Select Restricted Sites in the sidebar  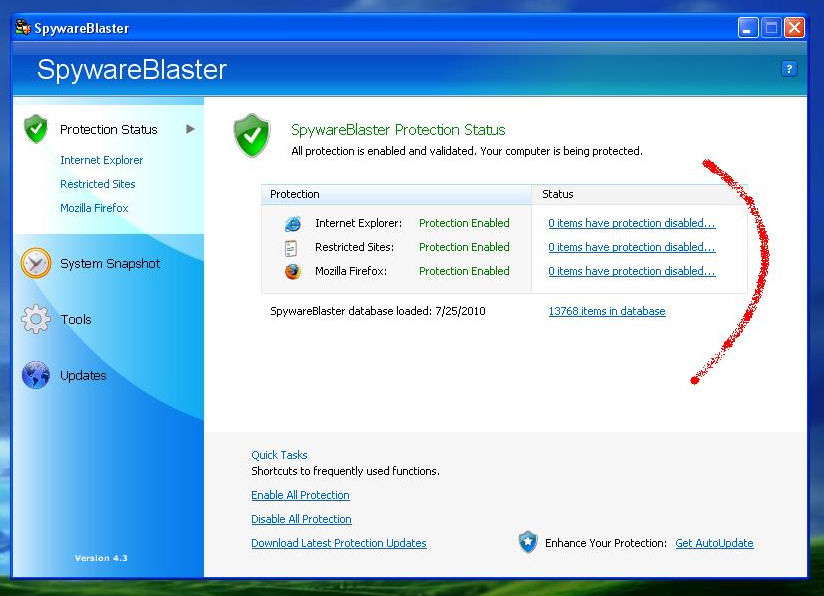coord(98,184)
